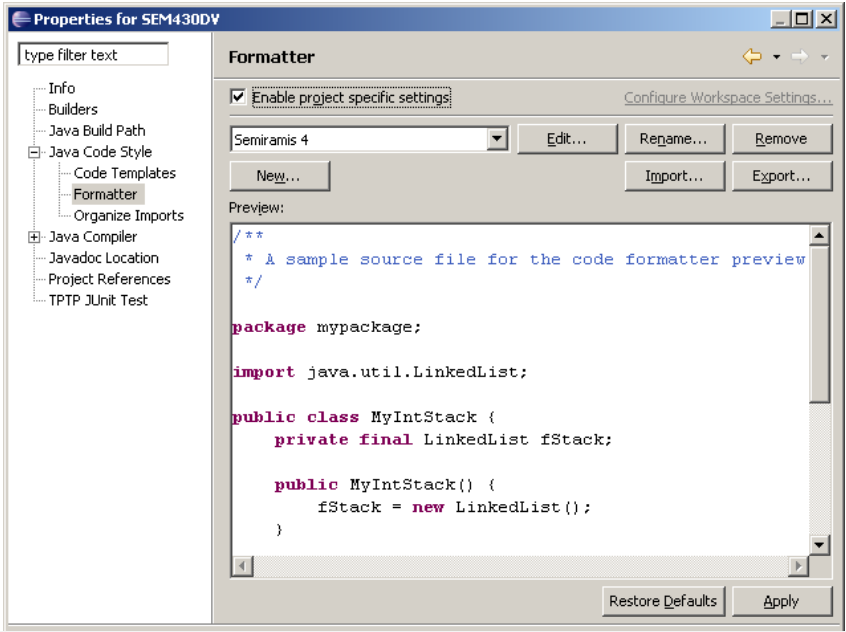This screenshot has height=632, width=846.
Task: Click the back navigation arrow icon
Action: [x=752, y=57]
